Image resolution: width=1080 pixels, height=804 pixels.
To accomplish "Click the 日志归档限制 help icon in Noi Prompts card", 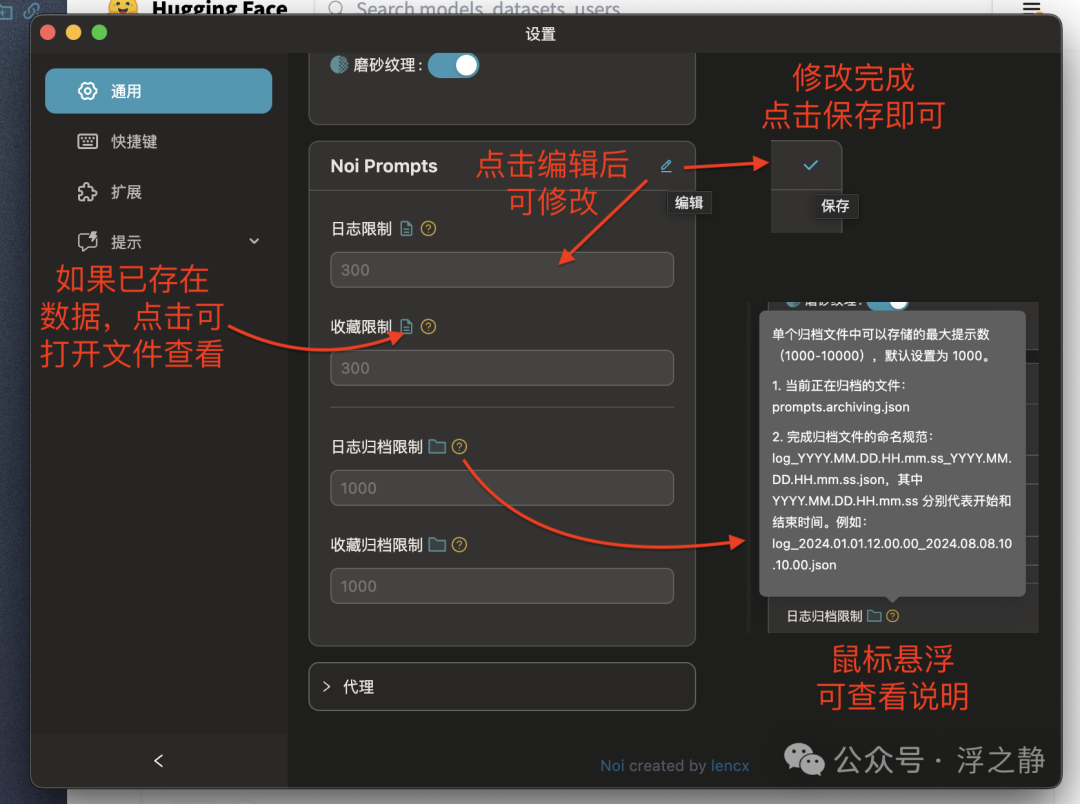I will pos(459,446).
